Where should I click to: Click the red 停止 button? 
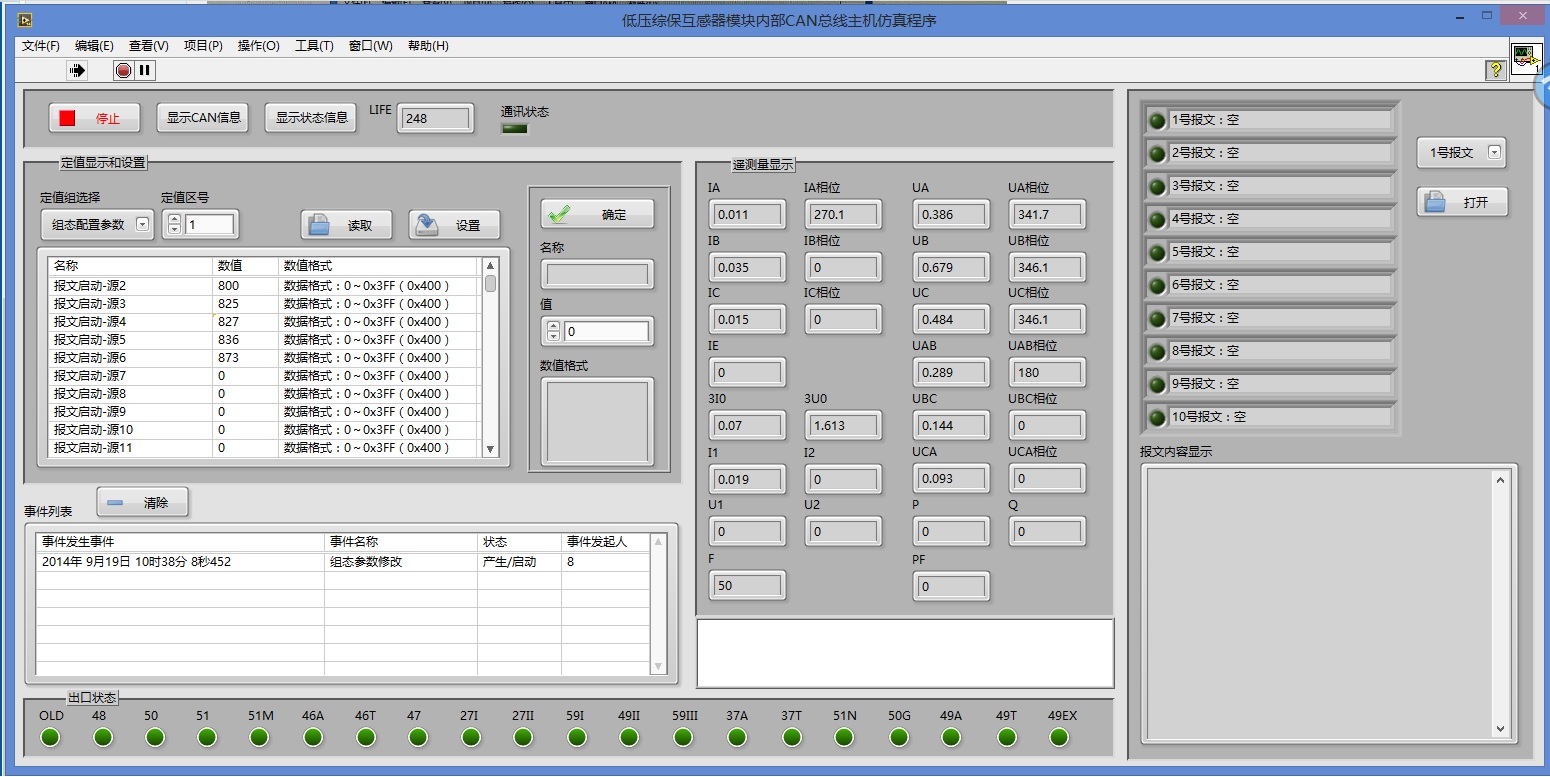point(95,118)
